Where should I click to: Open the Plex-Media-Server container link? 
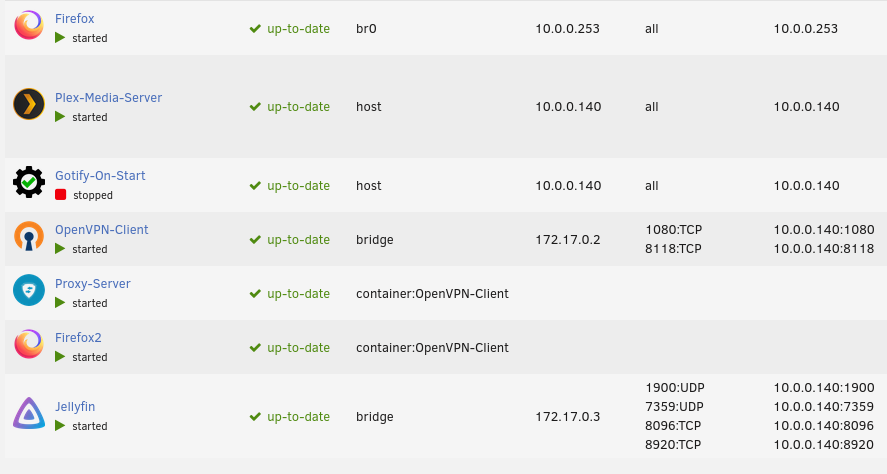[x=109, y=97]
